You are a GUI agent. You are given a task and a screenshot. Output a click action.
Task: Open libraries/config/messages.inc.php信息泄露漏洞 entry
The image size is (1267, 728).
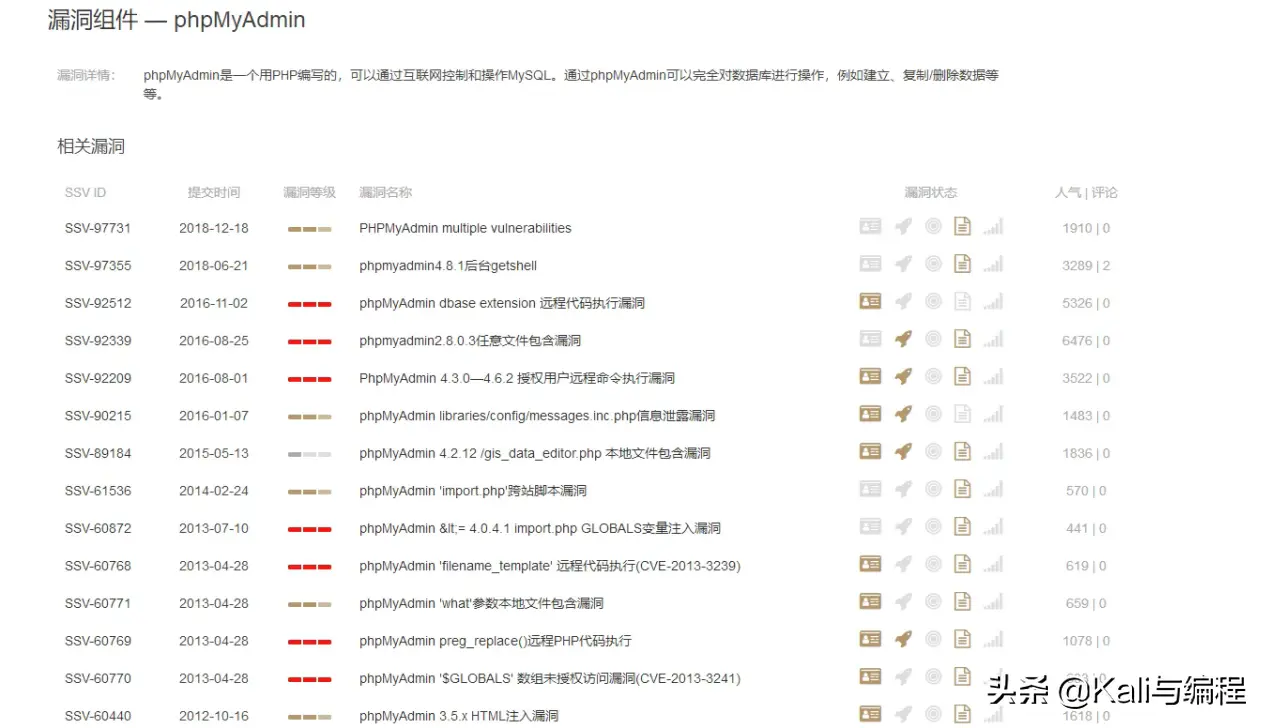(537, 416)
